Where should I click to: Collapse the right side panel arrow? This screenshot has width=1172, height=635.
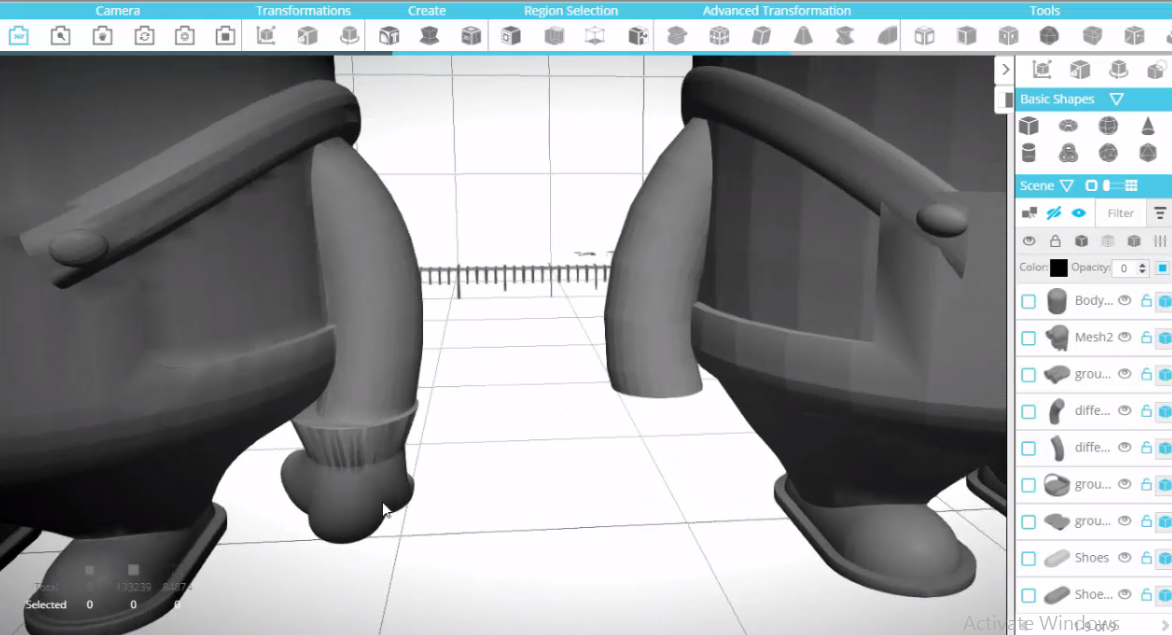1005,69
